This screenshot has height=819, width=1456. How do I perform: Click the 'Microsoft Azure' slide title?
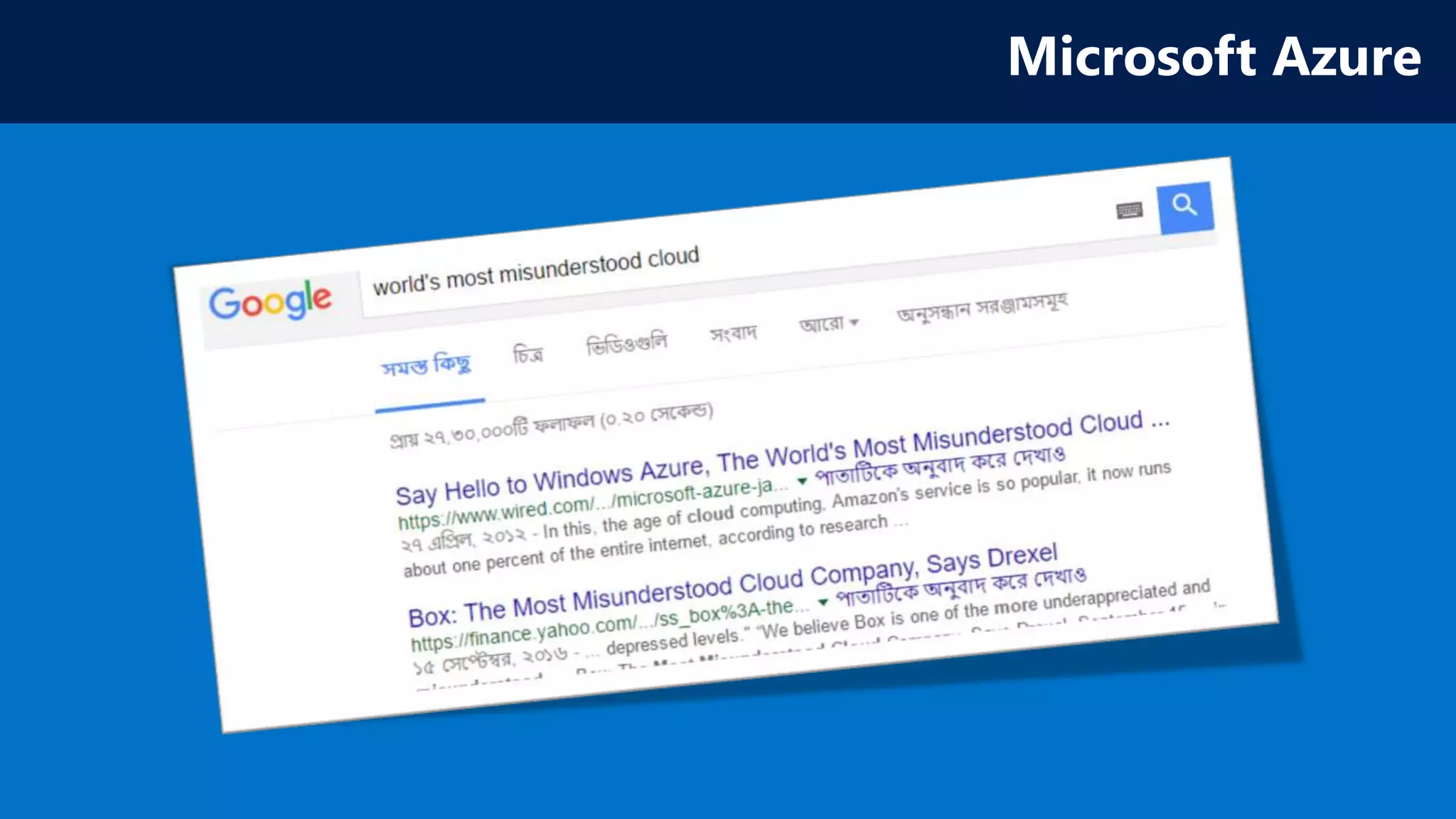[1214, 56]
